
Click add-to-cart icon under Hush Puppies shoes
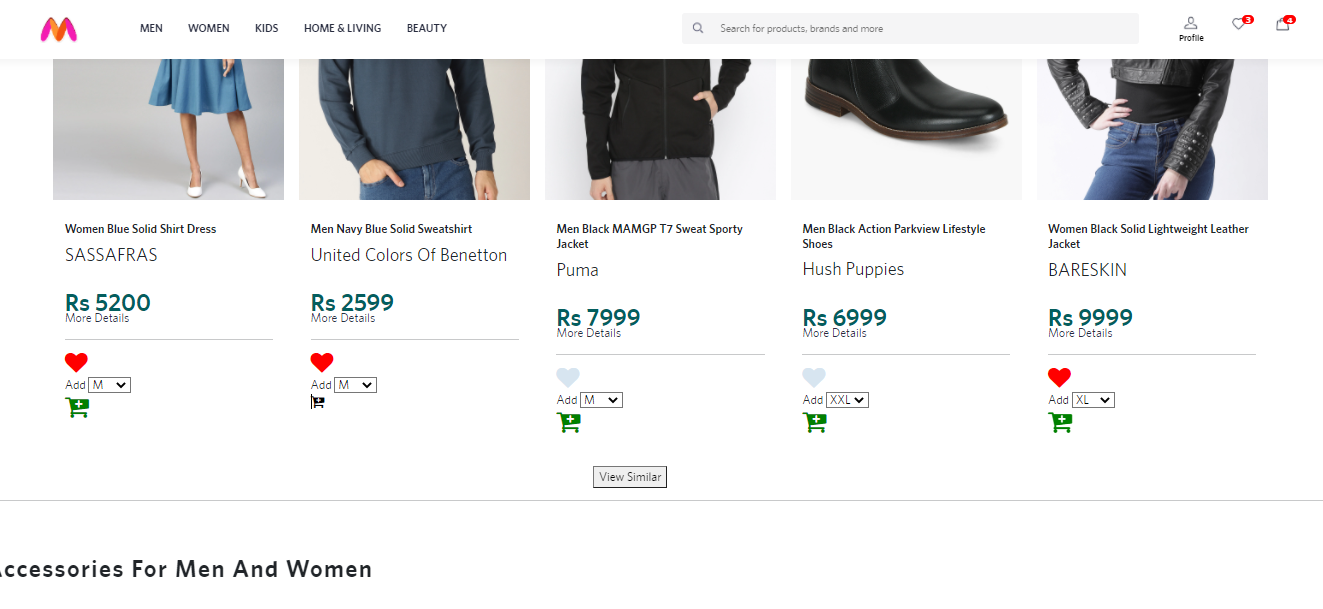coord(814,422)
